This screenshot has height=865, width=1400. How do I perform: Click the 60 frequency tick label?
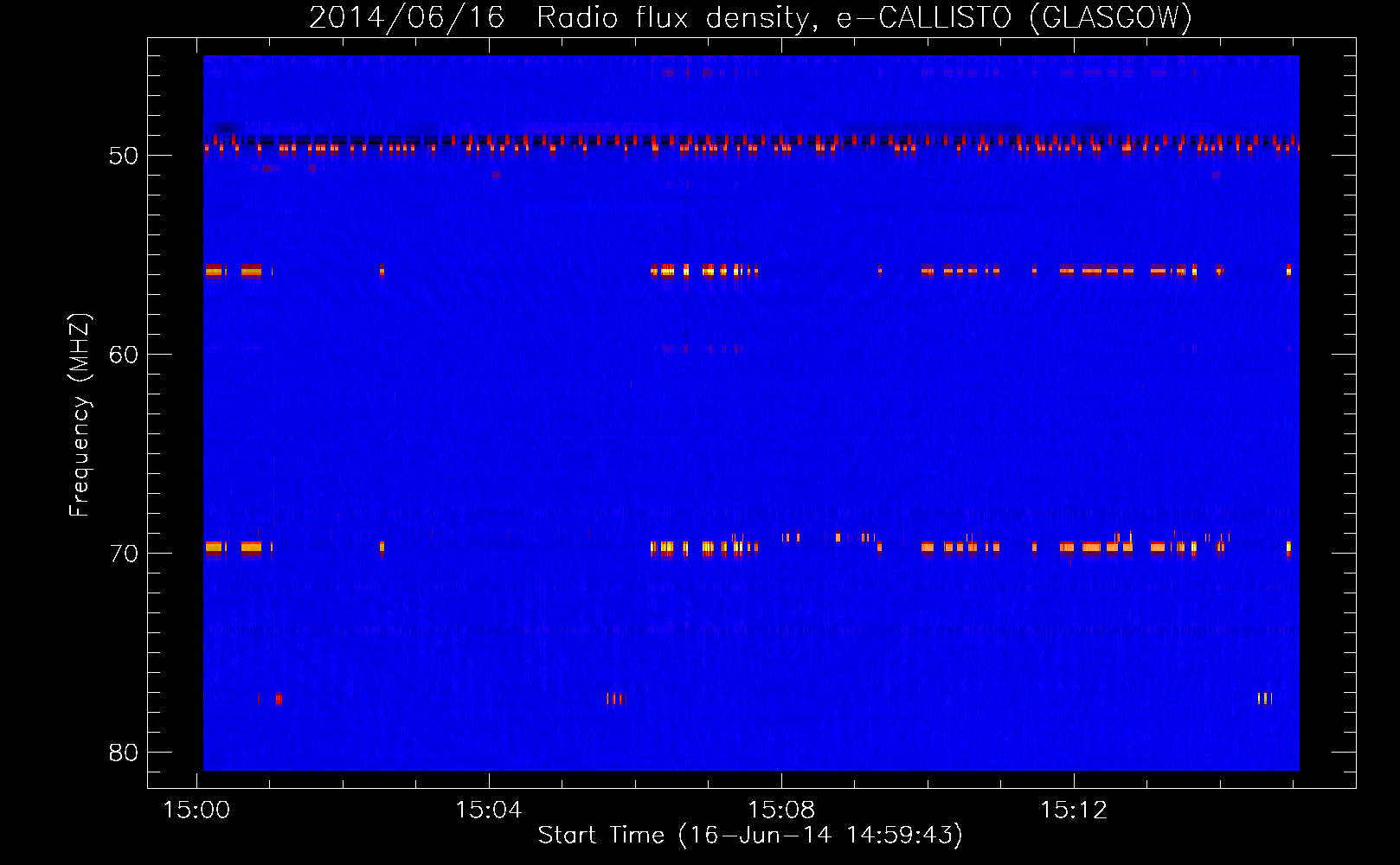[124, 355]
